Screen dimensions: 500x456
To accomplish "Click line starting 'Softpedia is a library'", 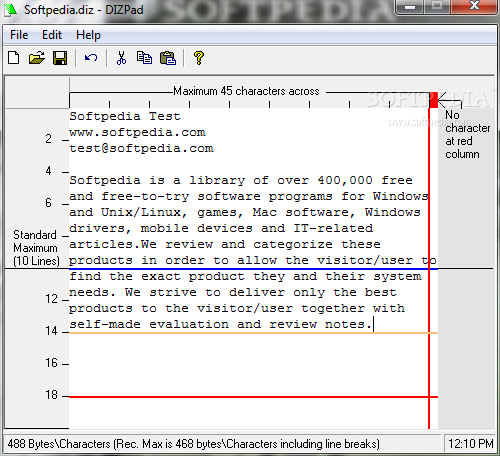I will pyautogui.click(x=241, y=180).
